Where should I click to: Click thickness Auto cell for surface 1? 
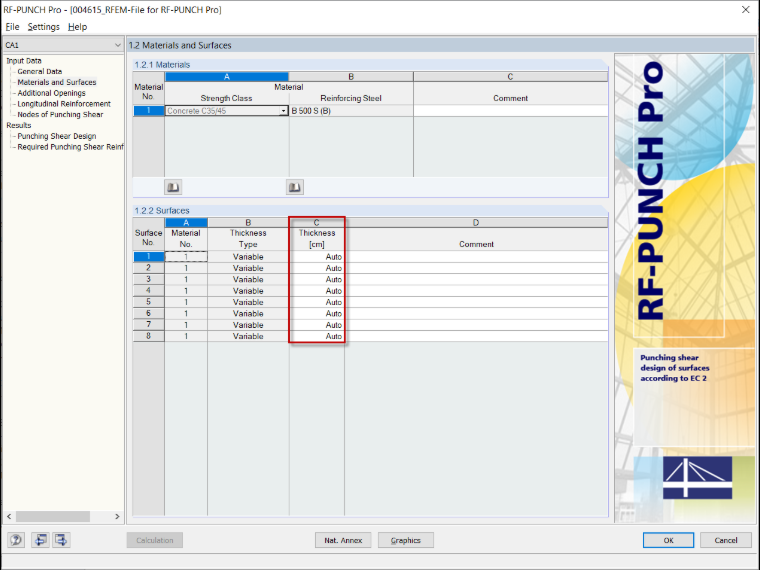click(x=317, y=257)
